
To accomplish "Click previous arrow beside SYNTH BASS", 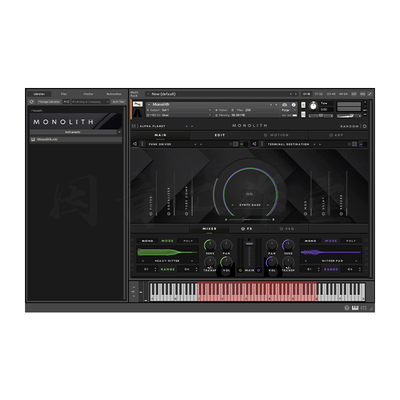I will click(233, 205).
